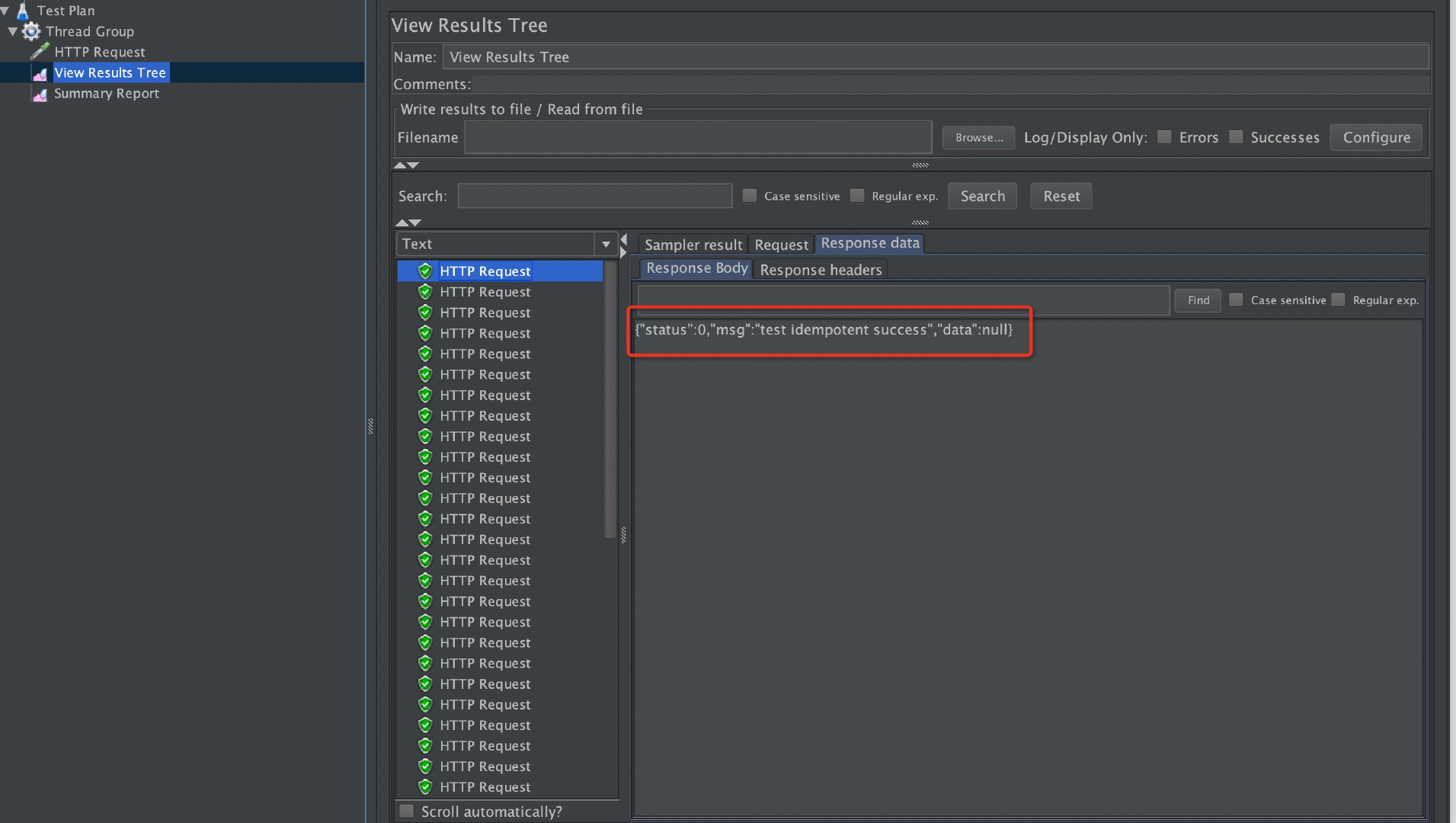Collapse the Test Plan tree node

[5, 11]
